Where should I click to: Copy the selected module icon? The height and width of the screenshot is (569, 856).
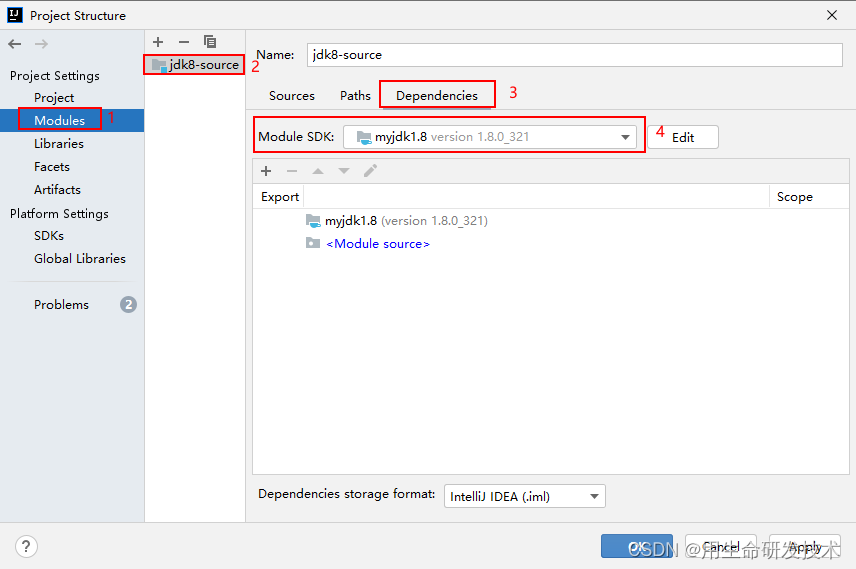coord(210,42)
